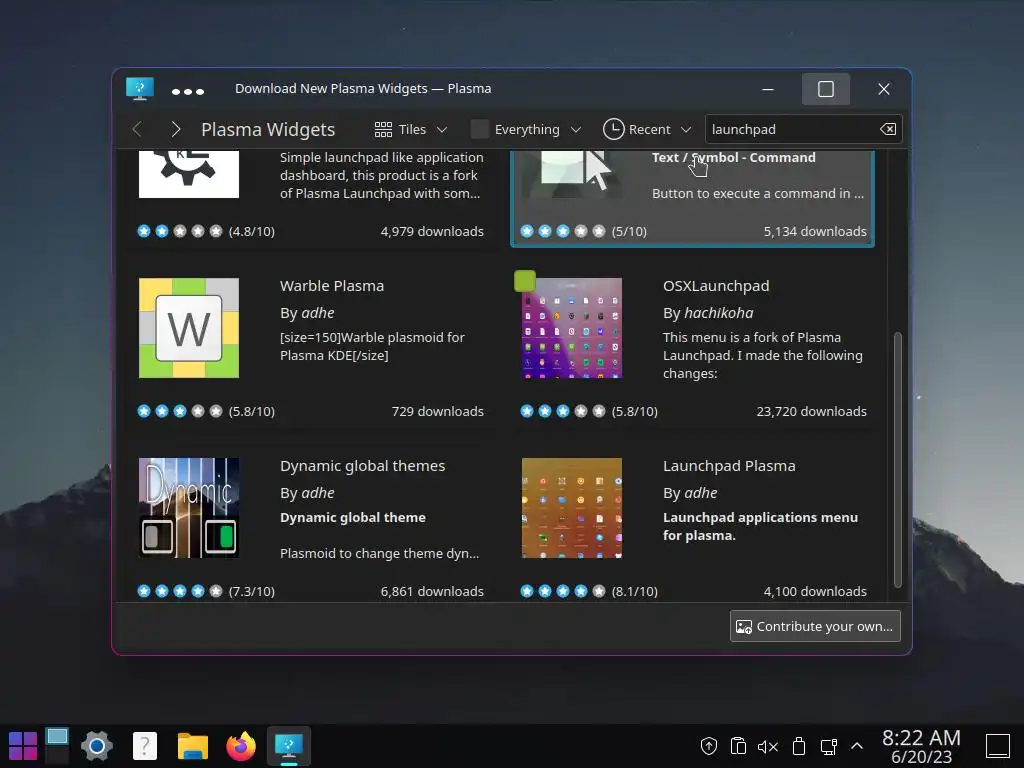Click the (7.3/10) rating of Dynamic global themes
Viewport: 1024px width, 768px height.
251,591
